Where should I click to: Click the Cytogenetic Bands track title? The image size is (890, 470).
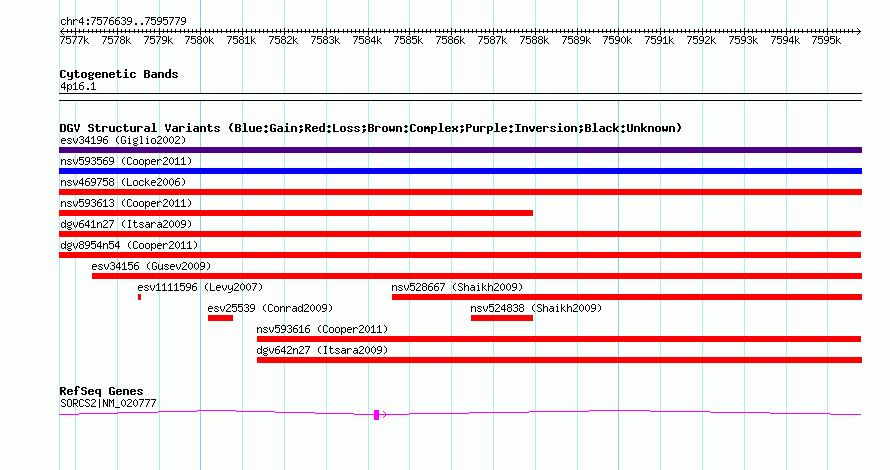[119, 74]
